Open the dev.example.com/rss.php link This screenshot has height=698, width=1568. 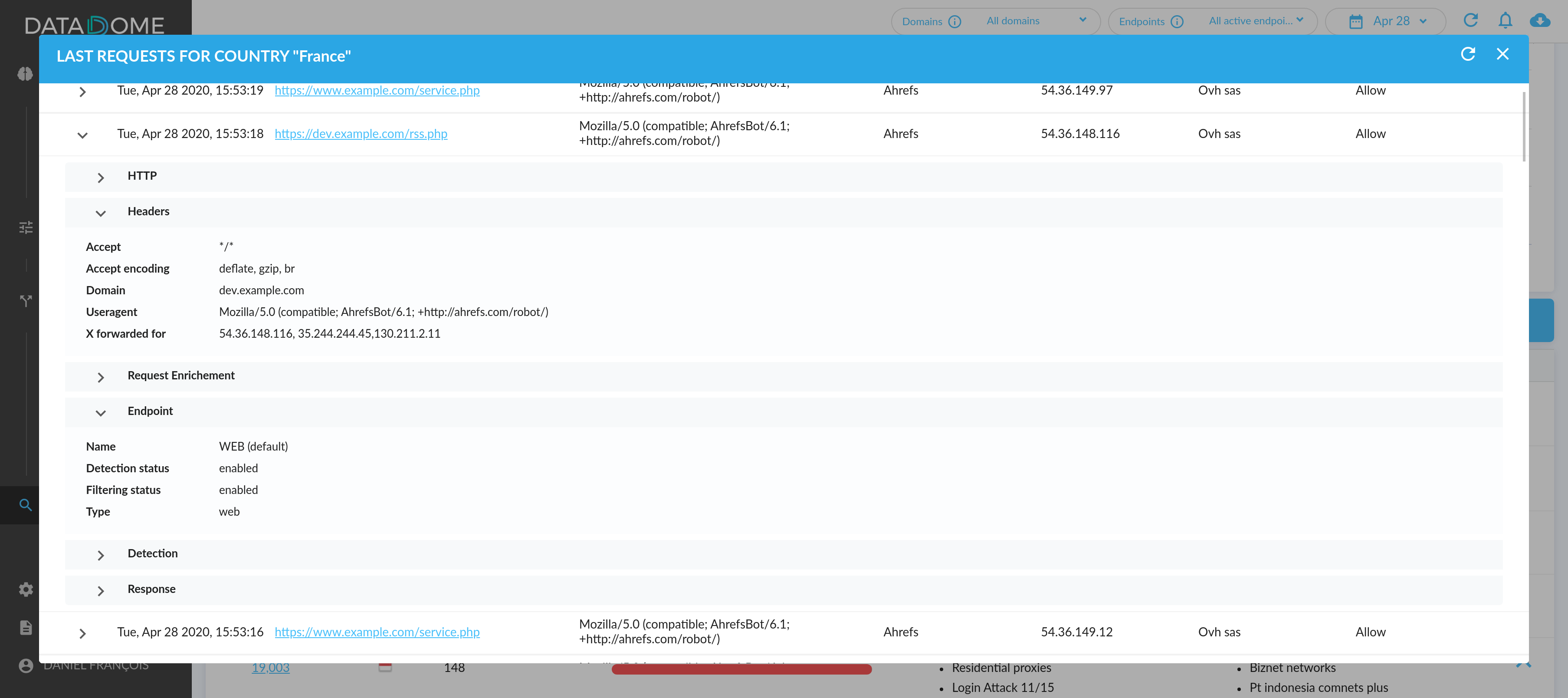click(361, 133)
